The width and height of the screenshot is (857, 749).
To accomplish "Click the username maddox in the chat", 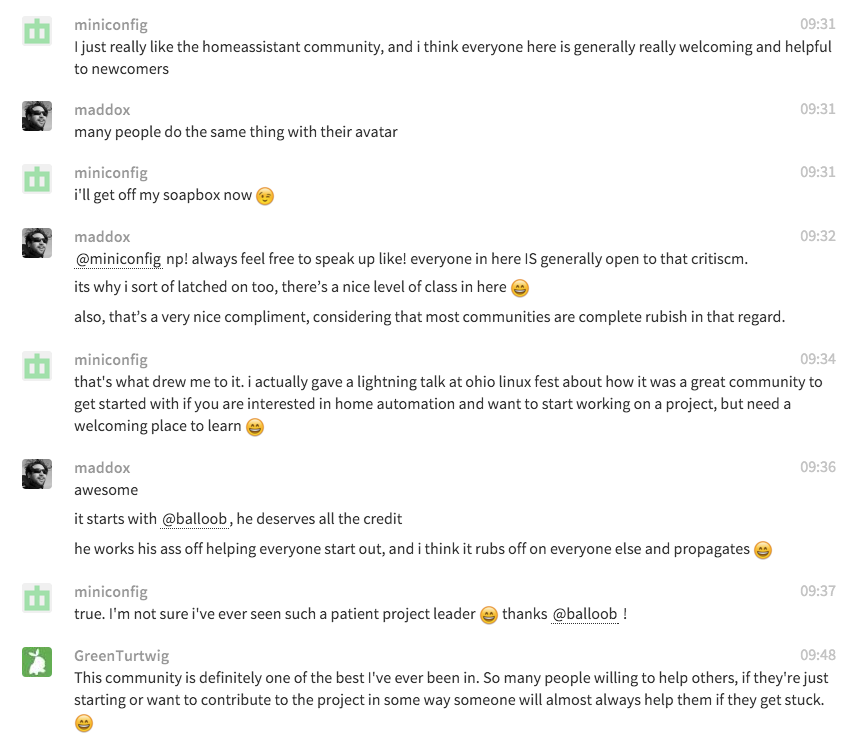I will [101, 109].
